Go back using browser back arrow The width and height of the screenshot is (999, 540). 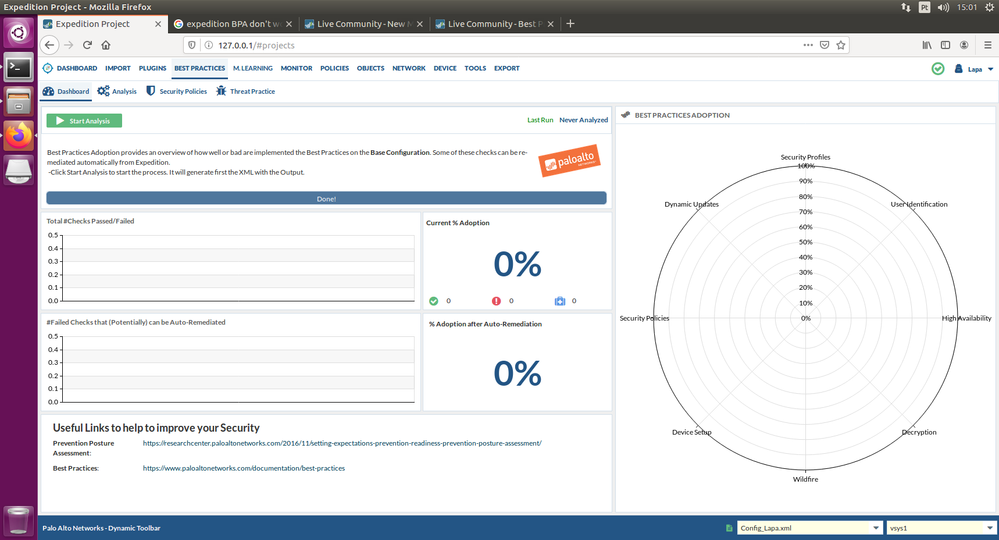coord(50,45)
